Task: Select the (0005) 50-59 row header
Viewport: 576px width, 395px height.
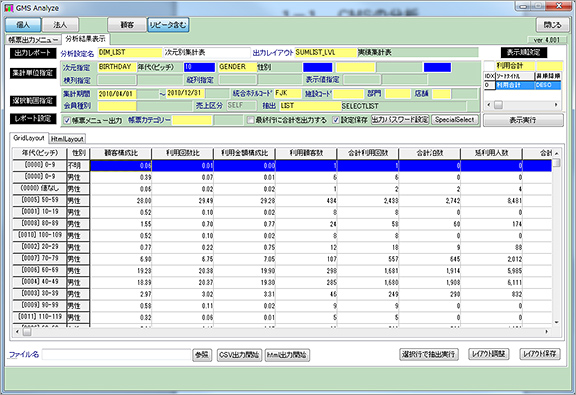Action: pyautogui.click(x=40, y=201)
